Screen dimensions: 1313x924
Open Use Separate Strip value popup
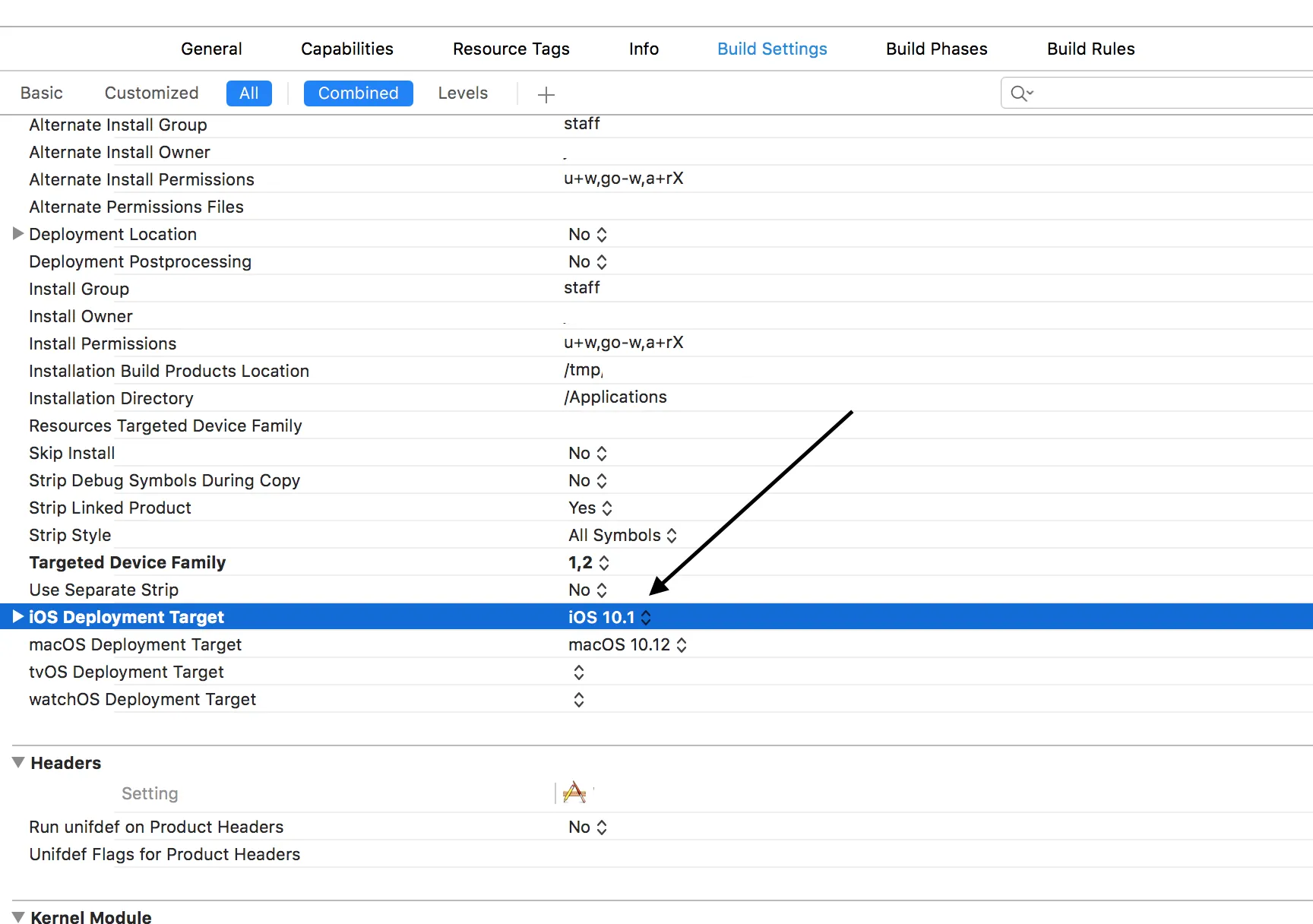pyautogui.click(x=587, y=590)
